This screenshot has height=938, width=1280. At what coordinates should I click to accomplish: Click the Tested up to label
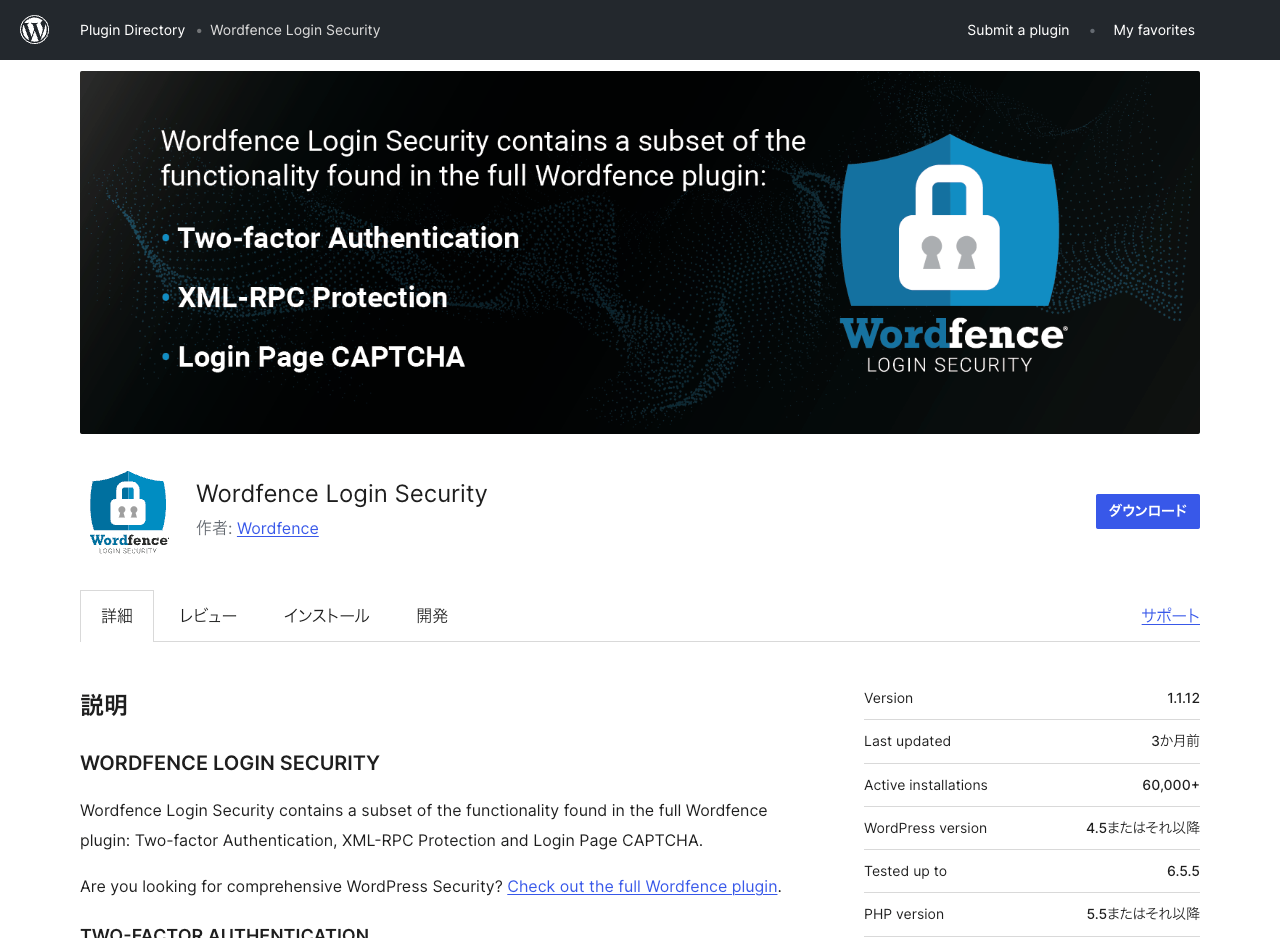tap(905, 871)
